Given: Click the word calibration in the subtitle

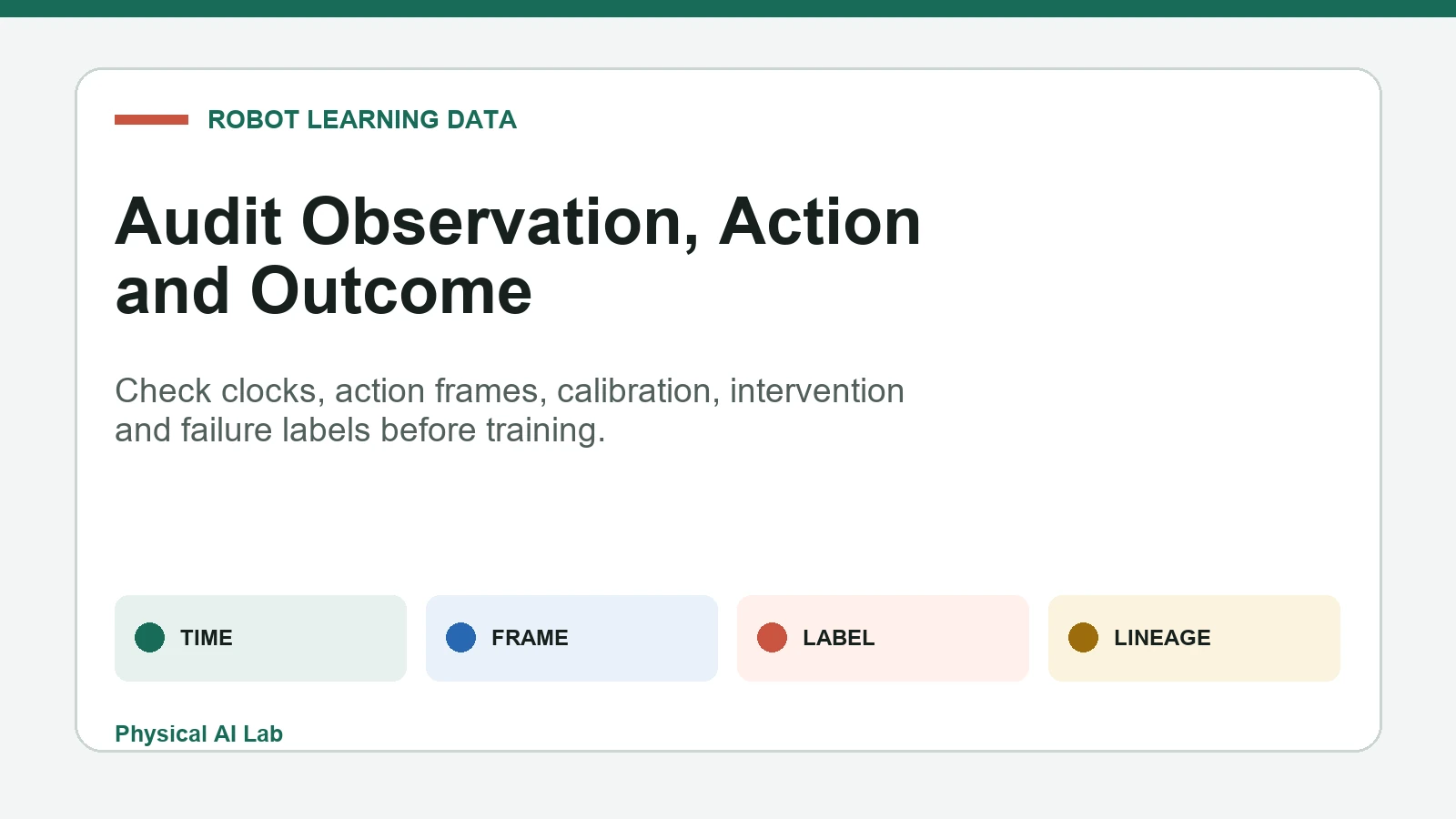Looking at the screenshot, I should coord(635,391).
